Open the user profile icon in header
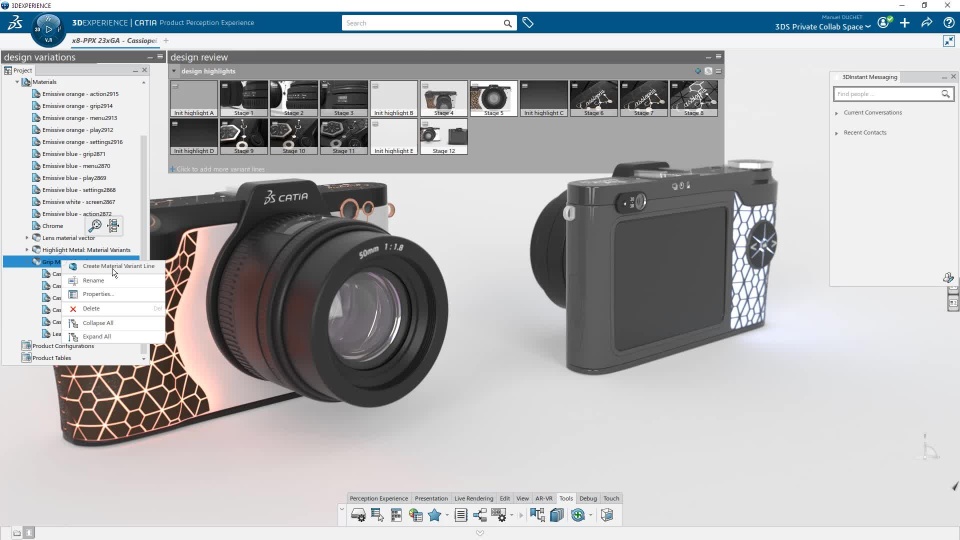This screenshot has width=960, height=540. [883, 23]
